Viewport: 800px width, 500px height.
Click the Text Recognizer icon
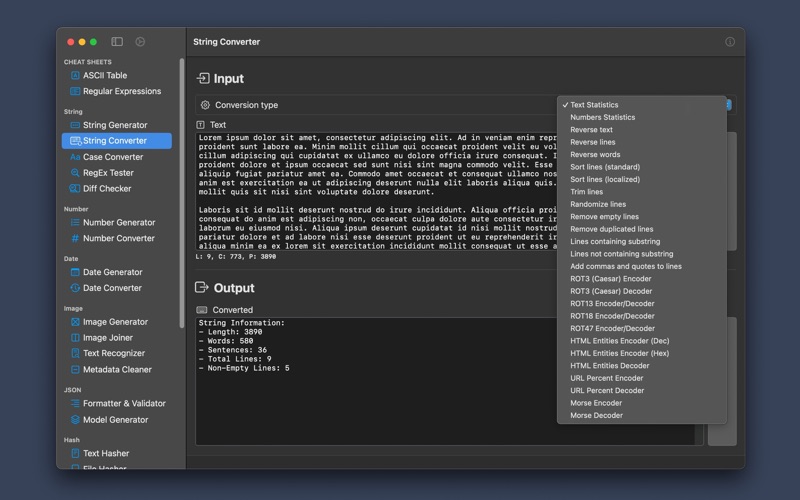[75, 353]
